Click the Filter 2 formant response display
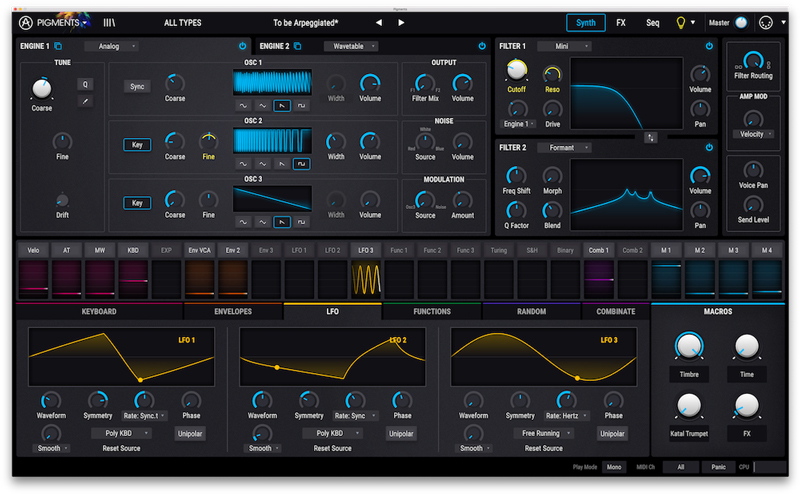800x494 pixels. [626, 194]
